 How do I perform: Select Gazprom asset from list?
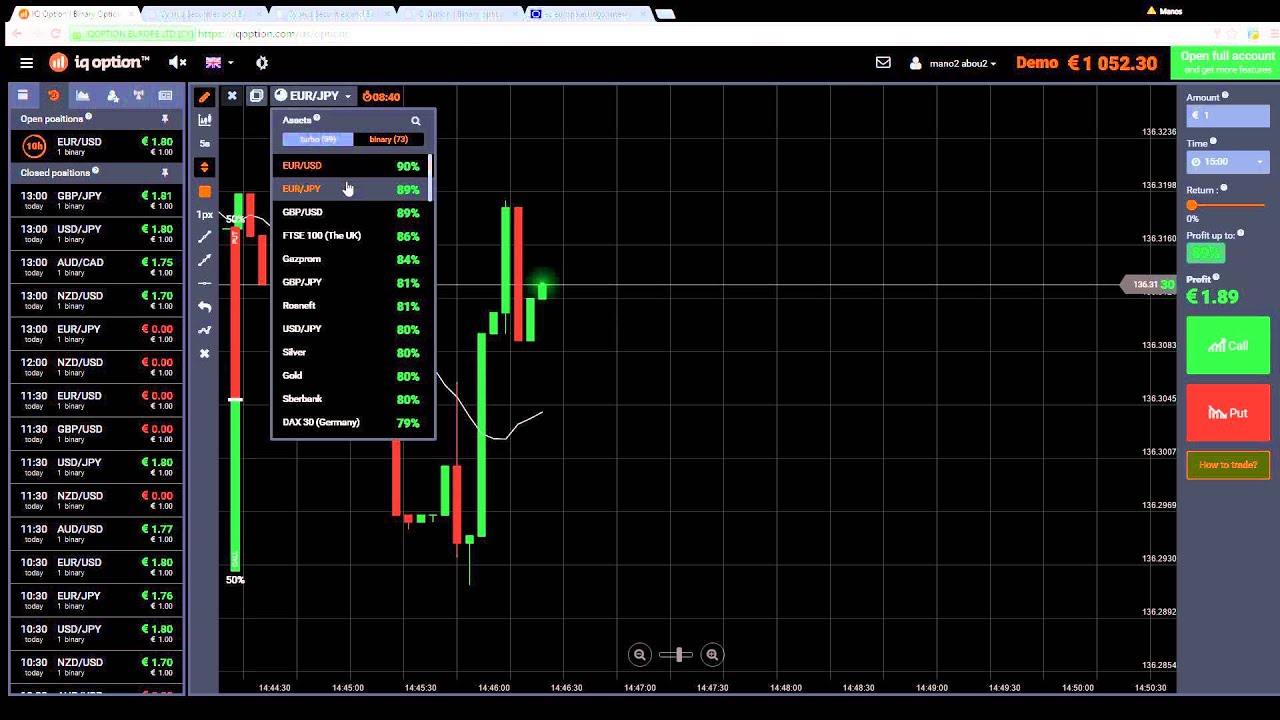point(351,259)
